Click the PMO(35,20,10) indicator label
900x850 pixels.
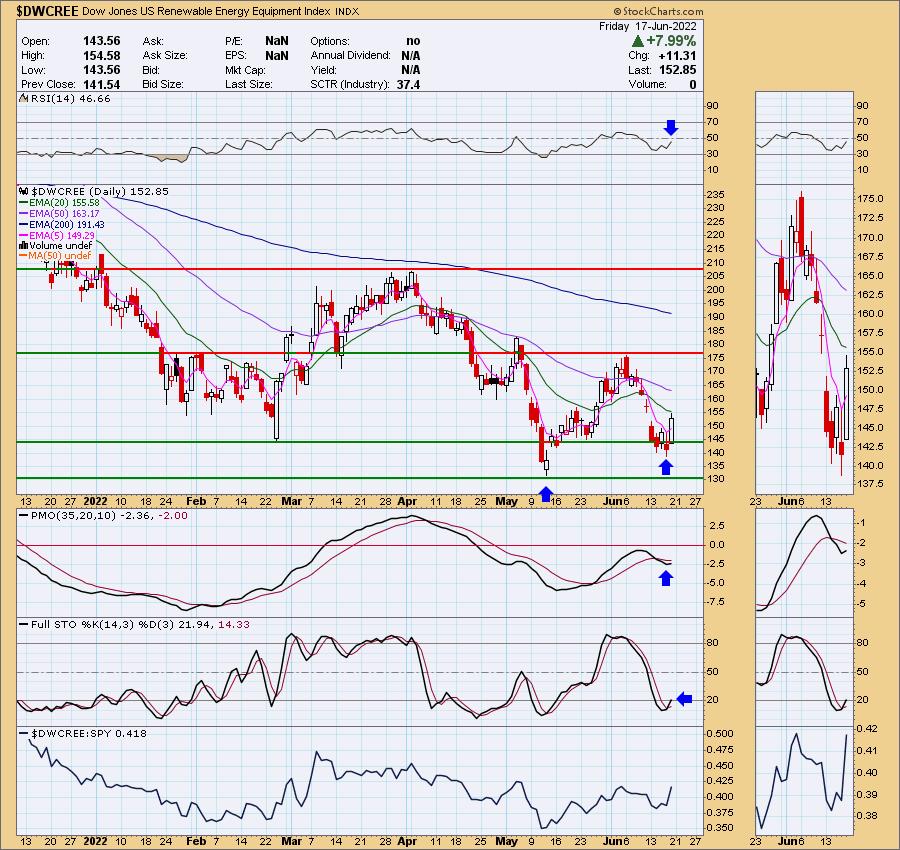tap(70, 514)
